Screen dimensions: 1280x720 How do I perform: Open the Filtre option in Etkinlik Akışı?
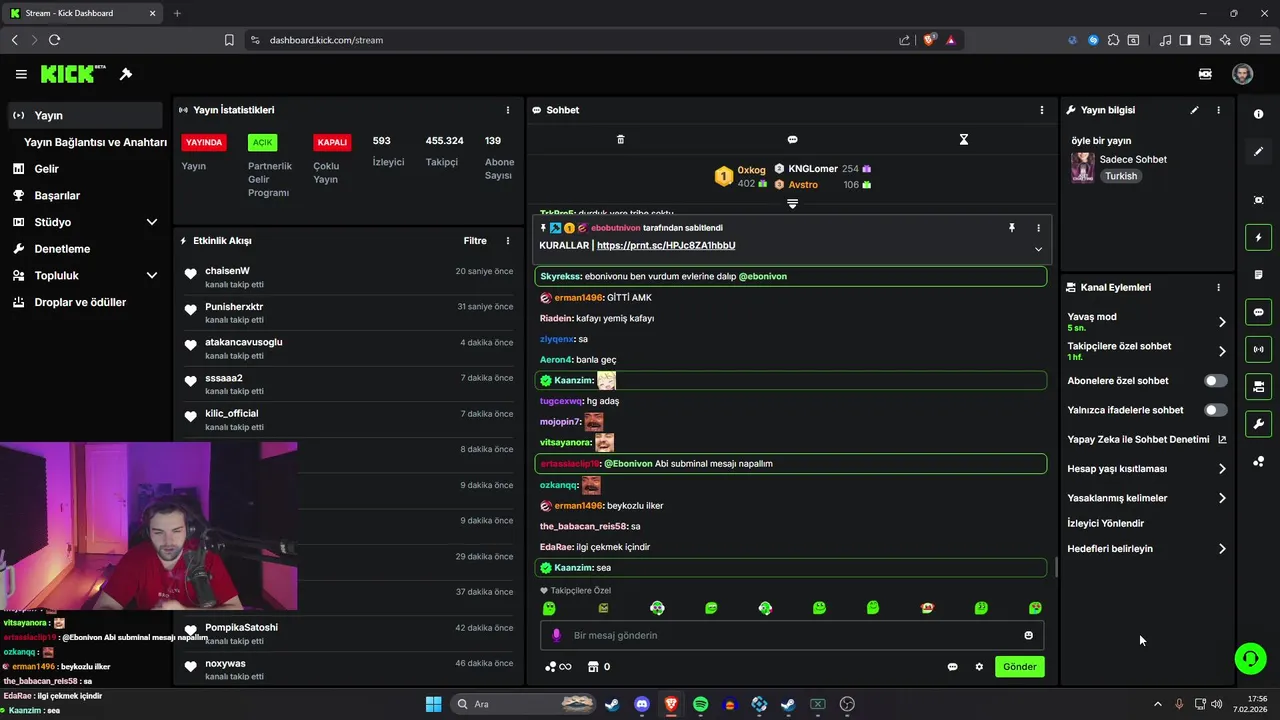[475, 241]
